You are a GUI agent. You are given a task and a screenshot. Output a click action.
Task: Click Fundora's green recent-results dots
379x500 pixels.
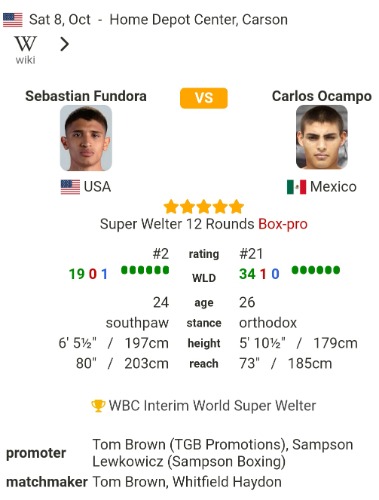tap(145, 270)
